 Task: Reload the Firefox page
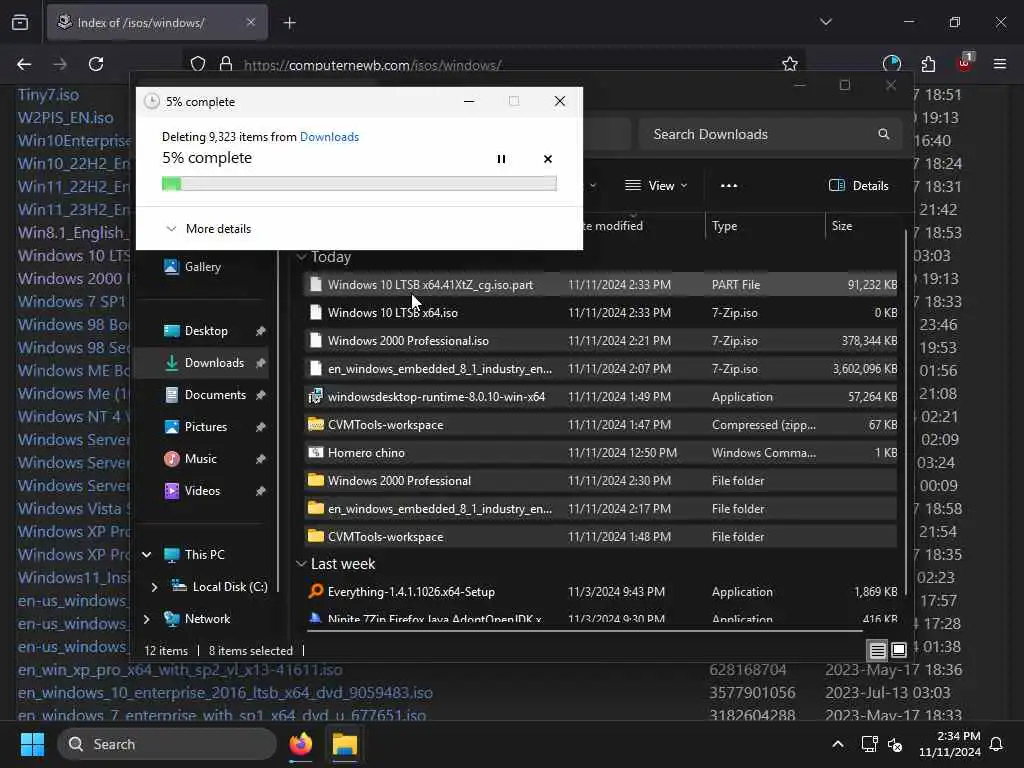pos(96,64)
